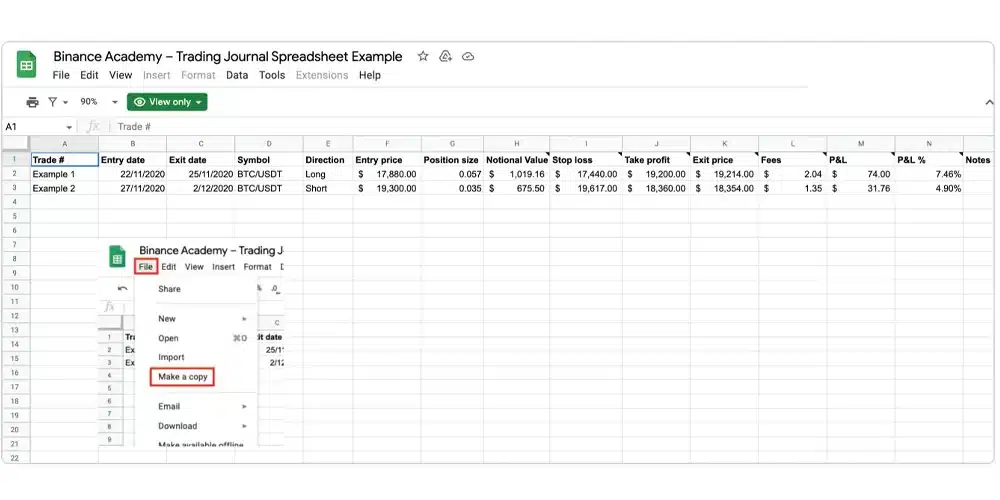Select the 'P&L %' header cell
This screenshot has width=1000, height=500.
click(929, 160)
